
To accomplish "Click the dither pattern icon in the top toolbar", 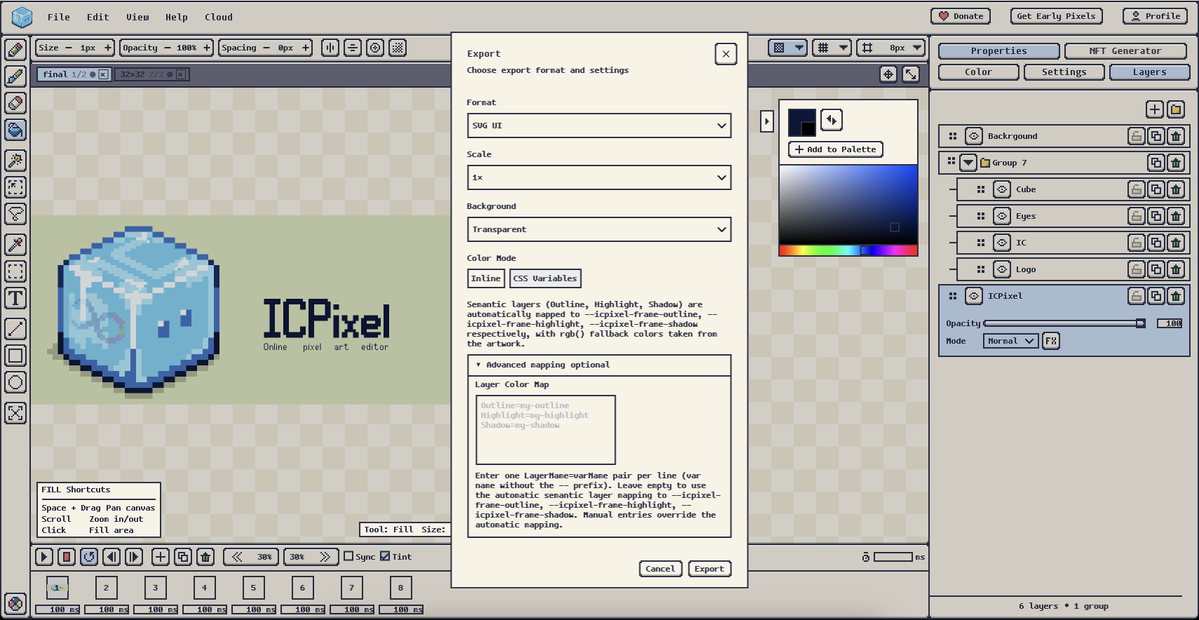I will coord(397,47).
